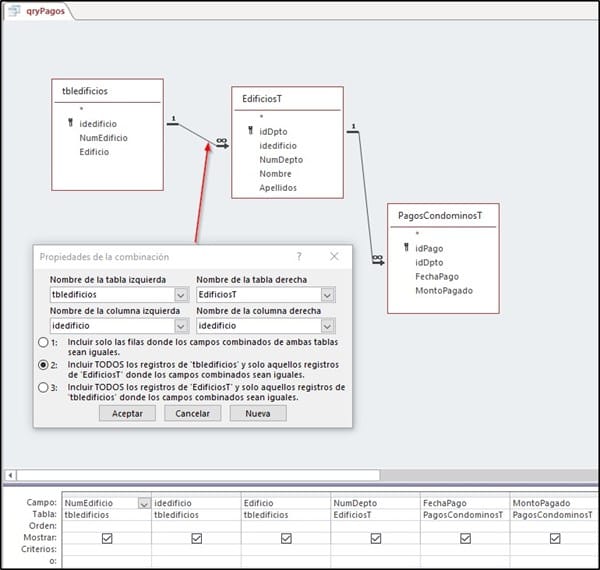The width and height of the screenshot is (600, 570).
Task: Close the Propiedades de la combinación dialog
Action: click(334, 257)
